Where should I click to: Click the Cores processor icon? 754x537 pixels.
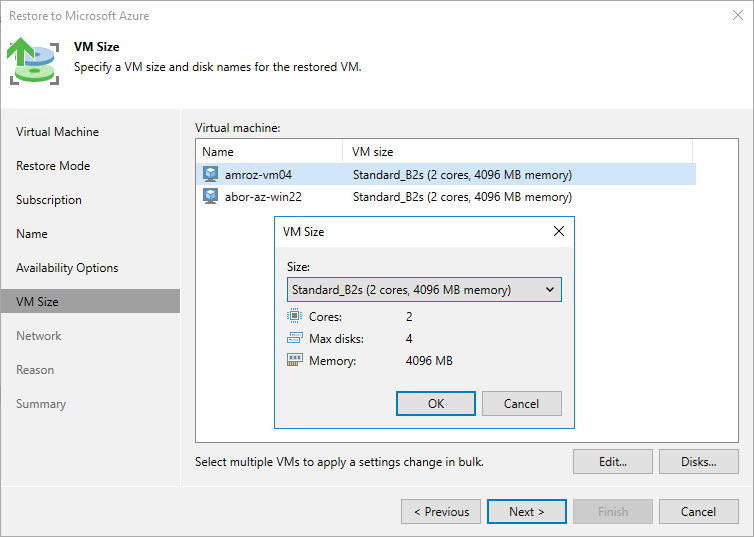pyautogui.click(x=294, y=316)
